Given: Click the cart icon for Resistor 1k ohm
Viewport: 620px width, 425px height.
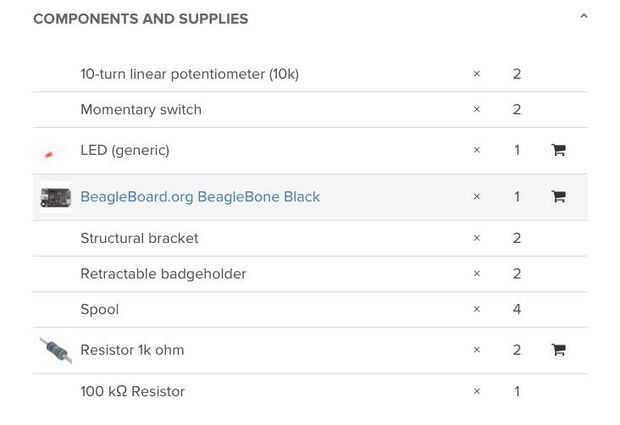Looking at the screenshot, I should (558, 350).
